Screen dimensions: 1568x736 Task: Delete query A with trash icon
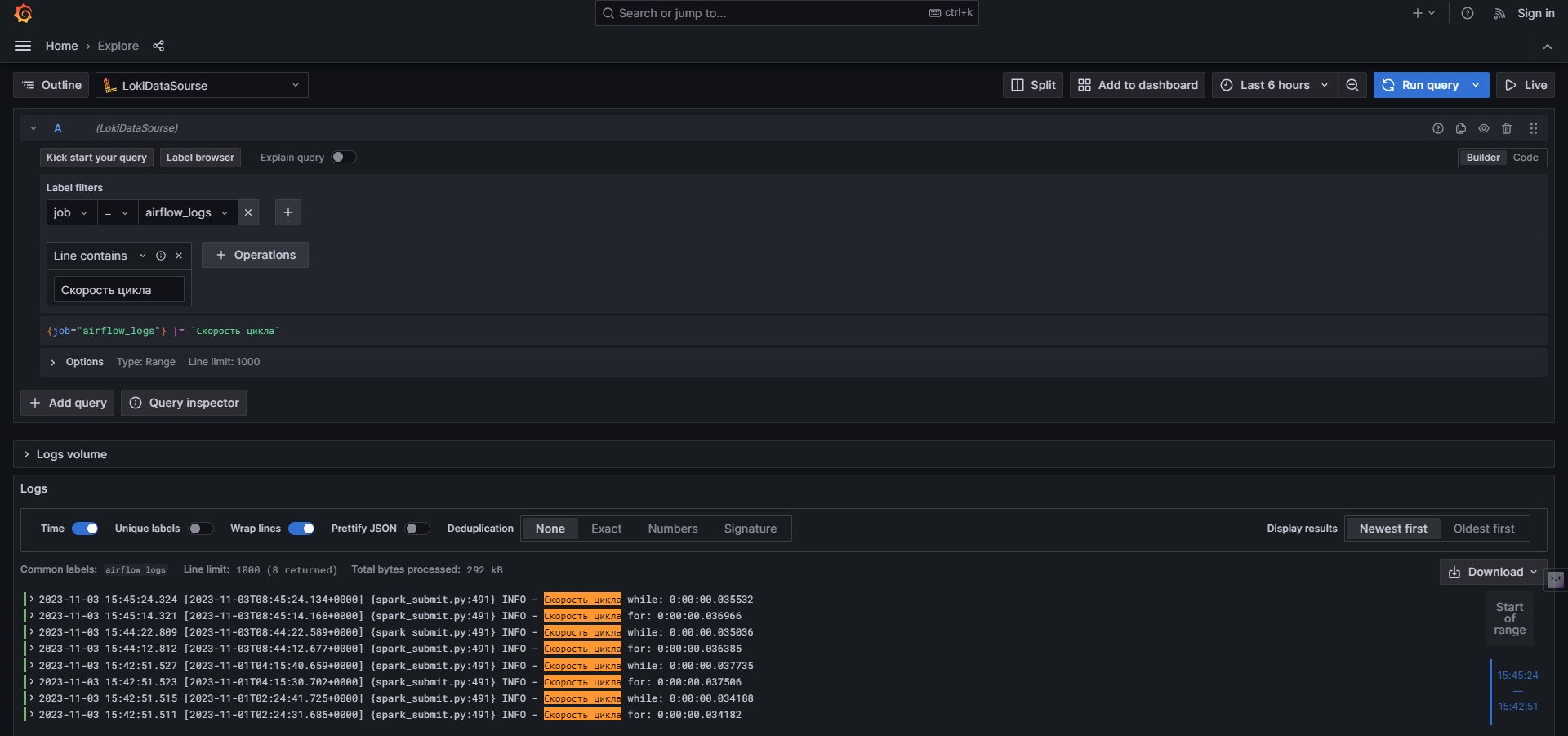(x=1507, y=128)
